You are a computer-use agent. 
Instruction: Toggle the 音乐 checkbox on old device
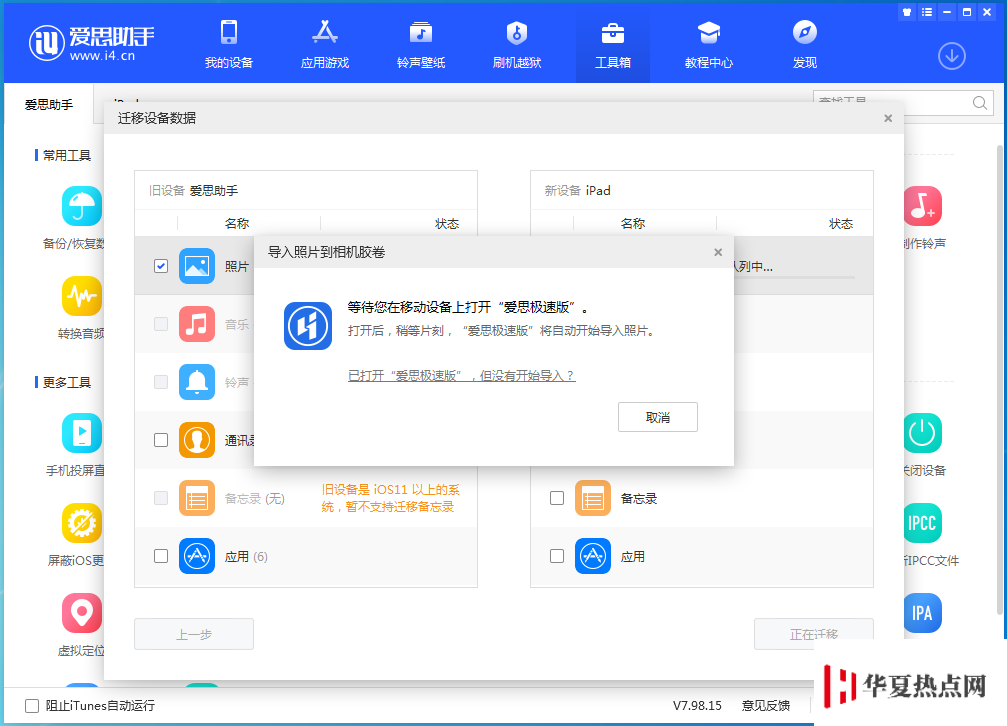161,324
